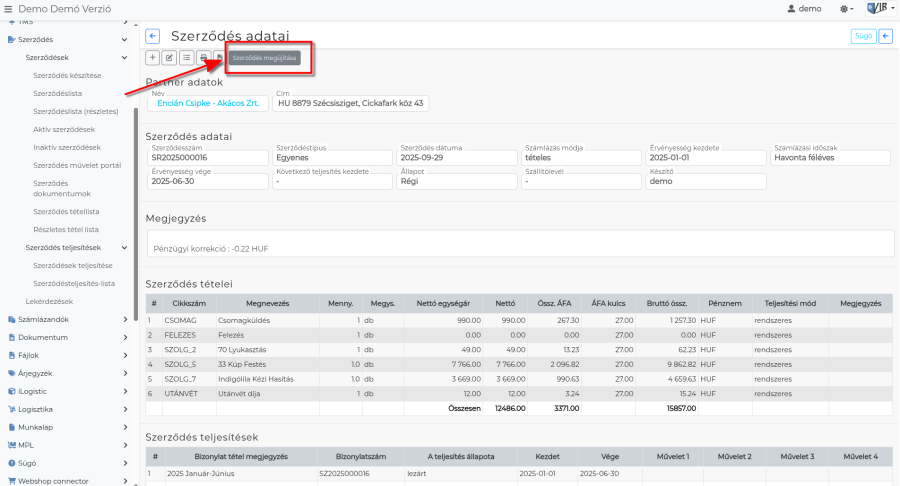The image size is (900, 486).
Task: Open Szerződés művelet portál menu item
Action: [x=77, y=165]
